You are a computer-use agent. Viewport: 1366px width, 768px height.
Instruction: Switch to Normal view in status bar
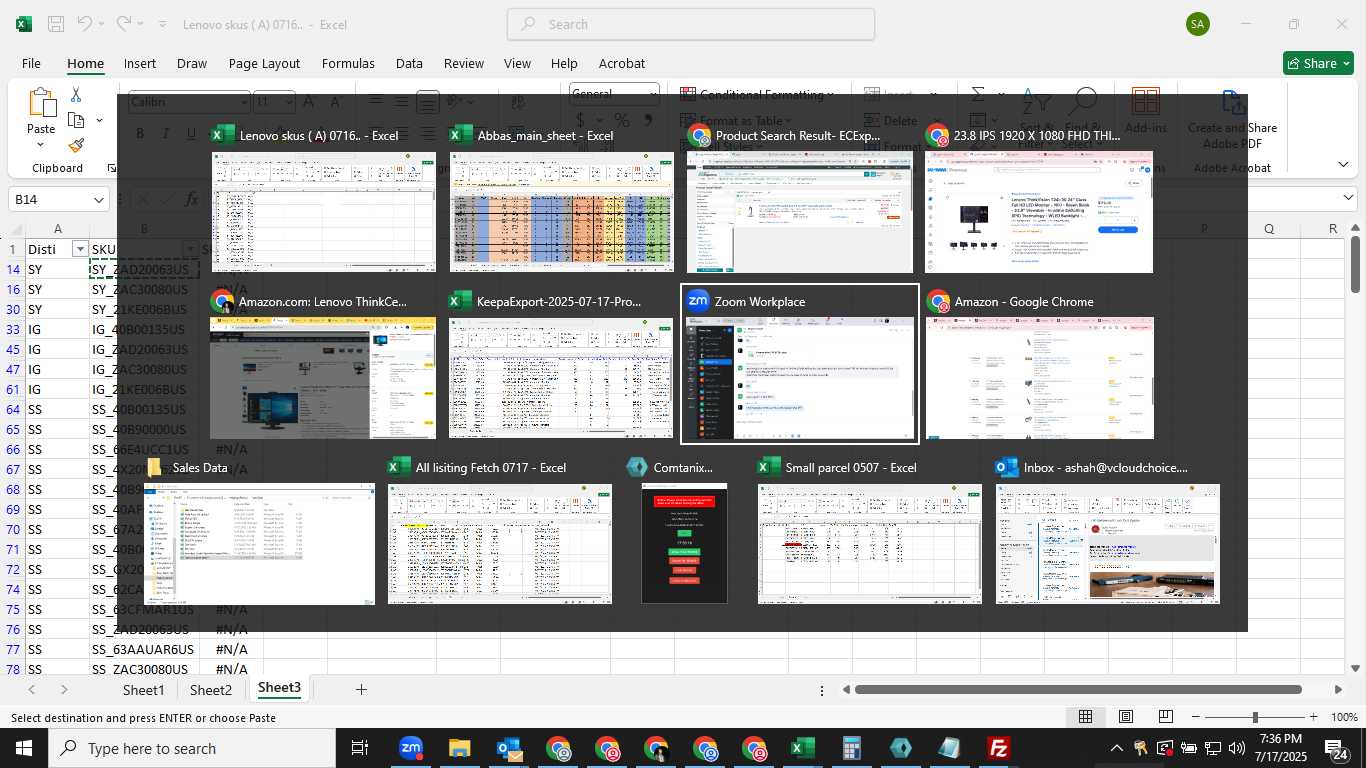1085,716
